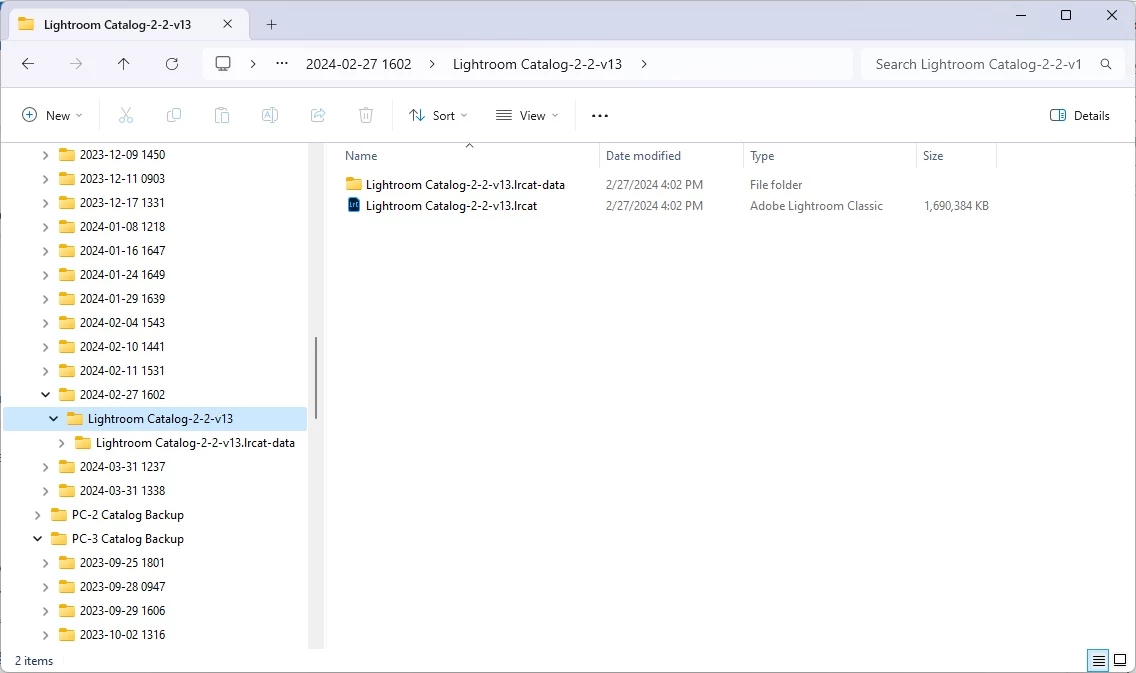Click chevron after 2024-02-27 1602 breadcrumb

point(433,64)
